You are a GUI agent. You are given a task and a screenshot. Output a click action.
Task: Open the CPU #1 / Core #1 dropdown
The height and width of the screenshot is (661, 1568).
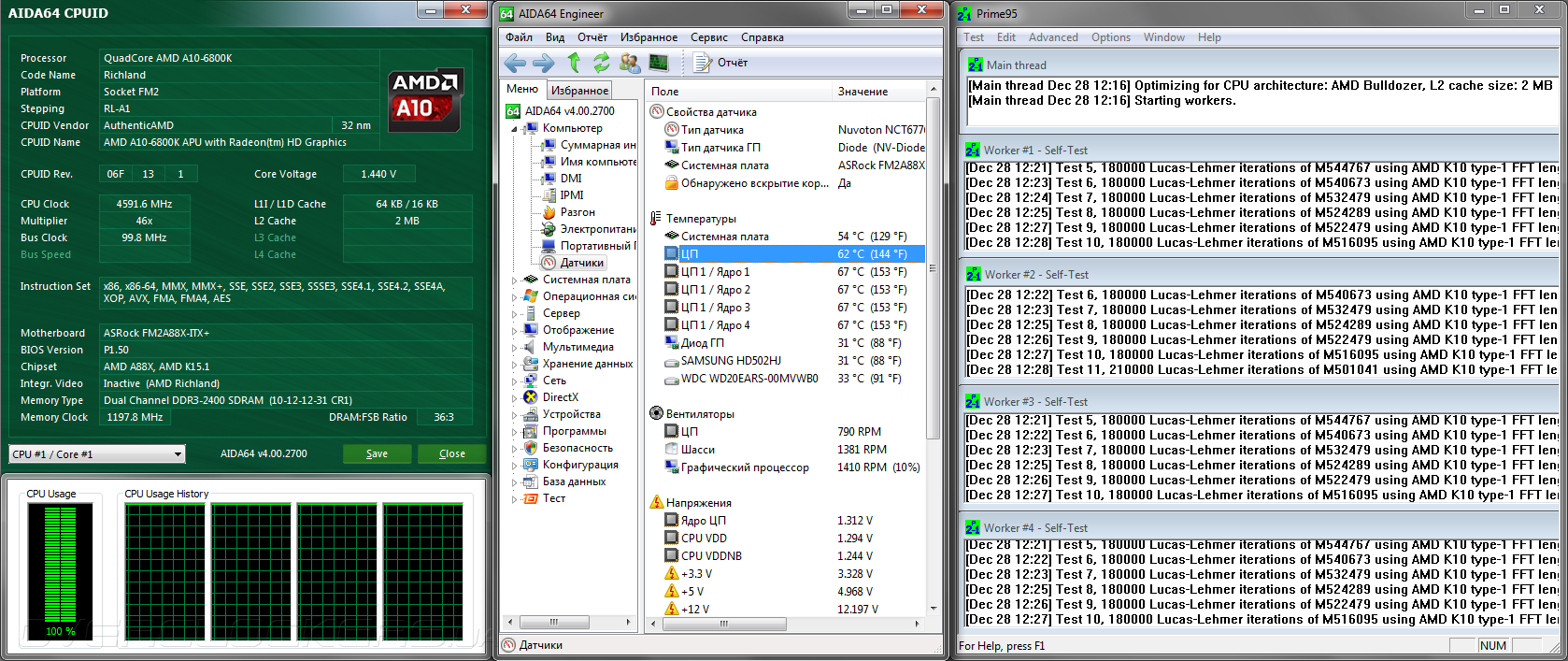[x=97, y=454]
